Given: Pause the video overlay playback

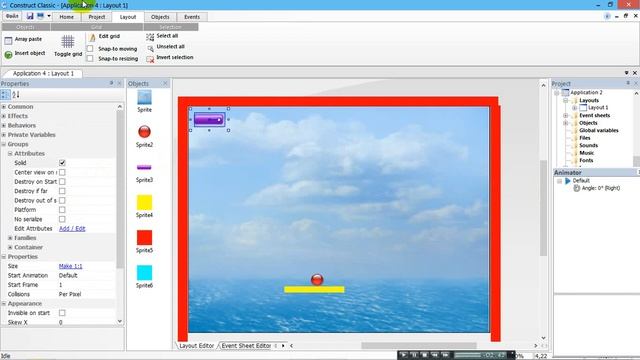Looking at the screenshot, I should coord(414,355).
